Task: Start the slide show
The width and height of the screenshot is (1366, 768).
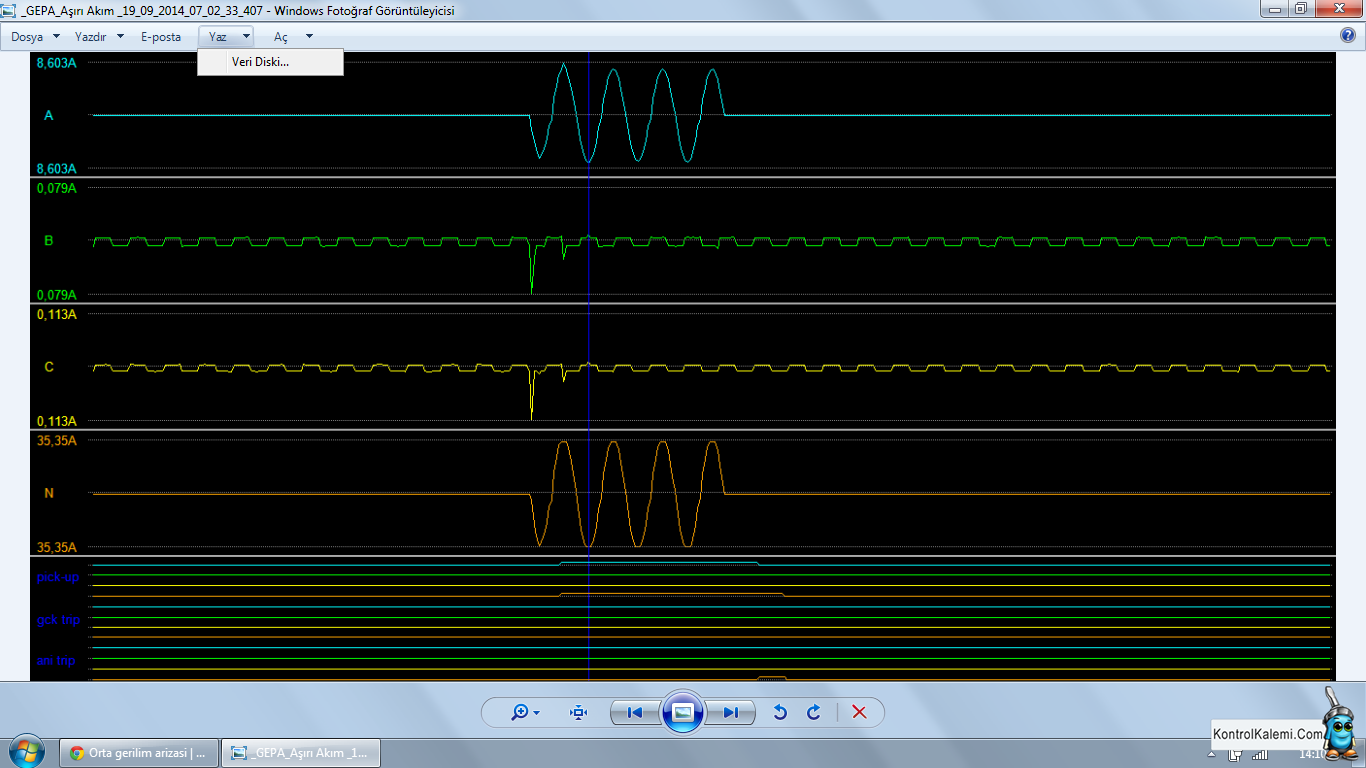Action: coord(683,712)
